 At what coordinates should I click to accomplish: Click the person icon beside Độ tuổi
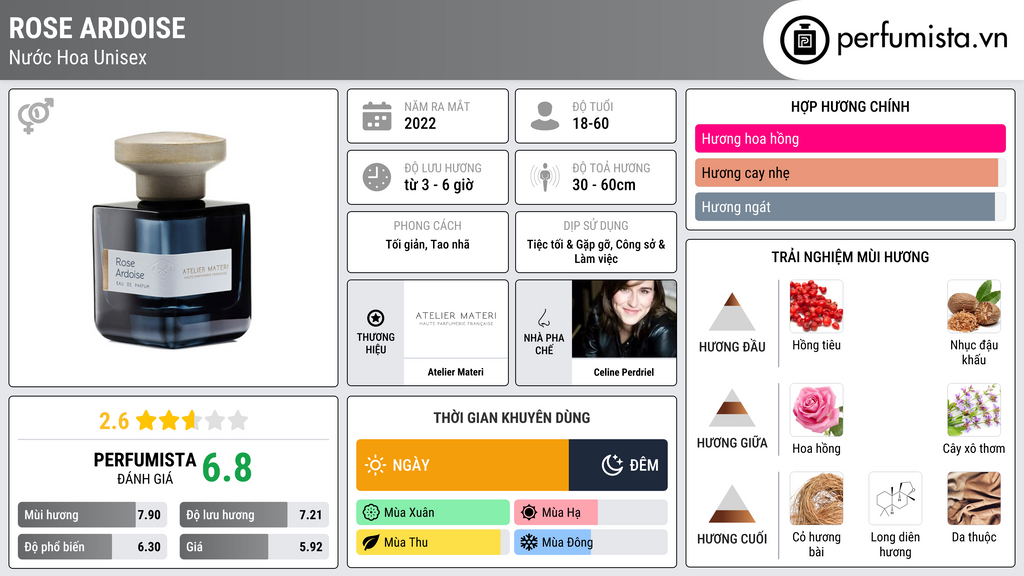tap(545, 116)
